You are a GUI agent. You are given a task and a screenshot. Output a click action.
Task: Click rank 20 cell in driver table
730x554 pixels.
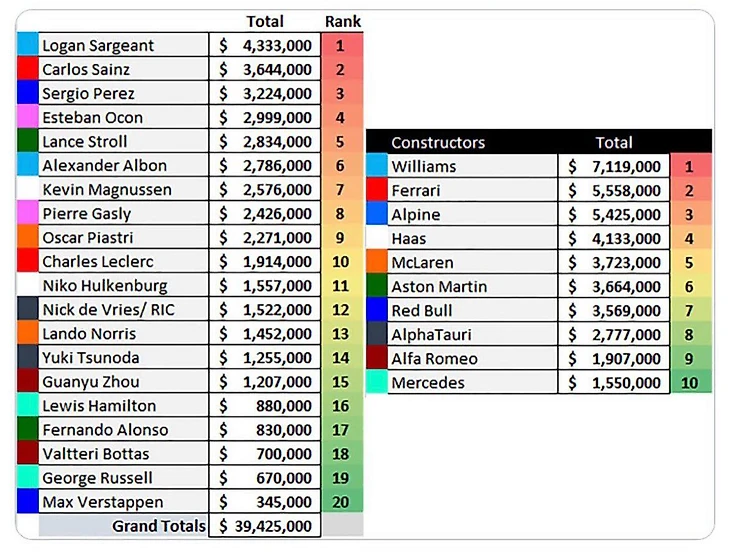(x=341, y=502)
